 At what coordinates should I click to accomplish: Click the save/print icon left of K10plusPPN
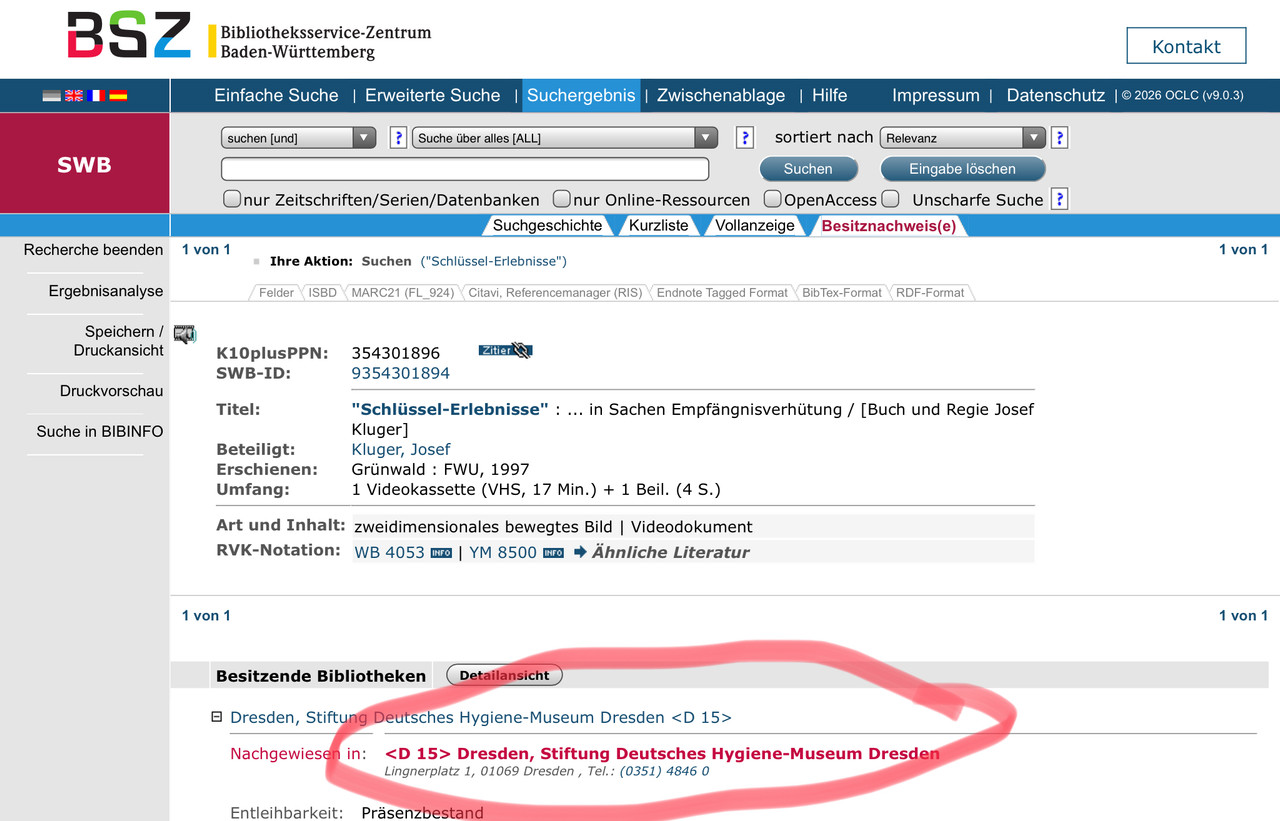pos(185,335)
